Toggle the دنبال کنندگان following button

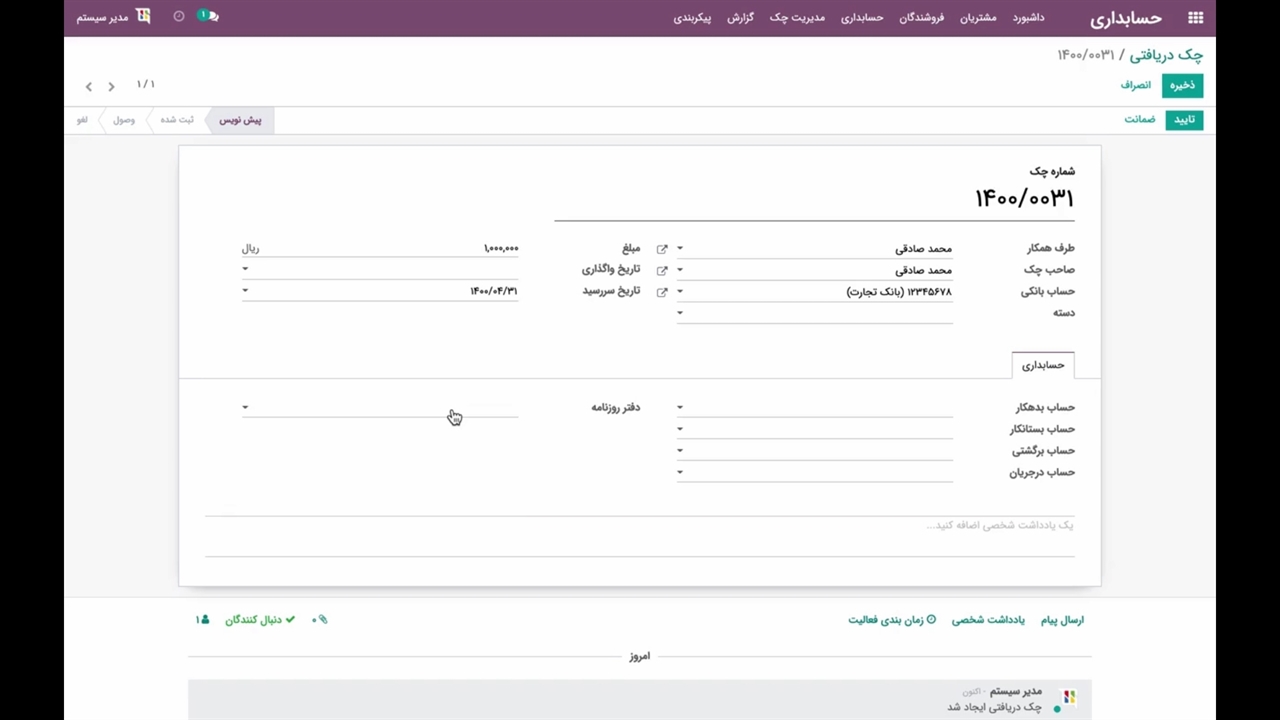pos(260,620)
